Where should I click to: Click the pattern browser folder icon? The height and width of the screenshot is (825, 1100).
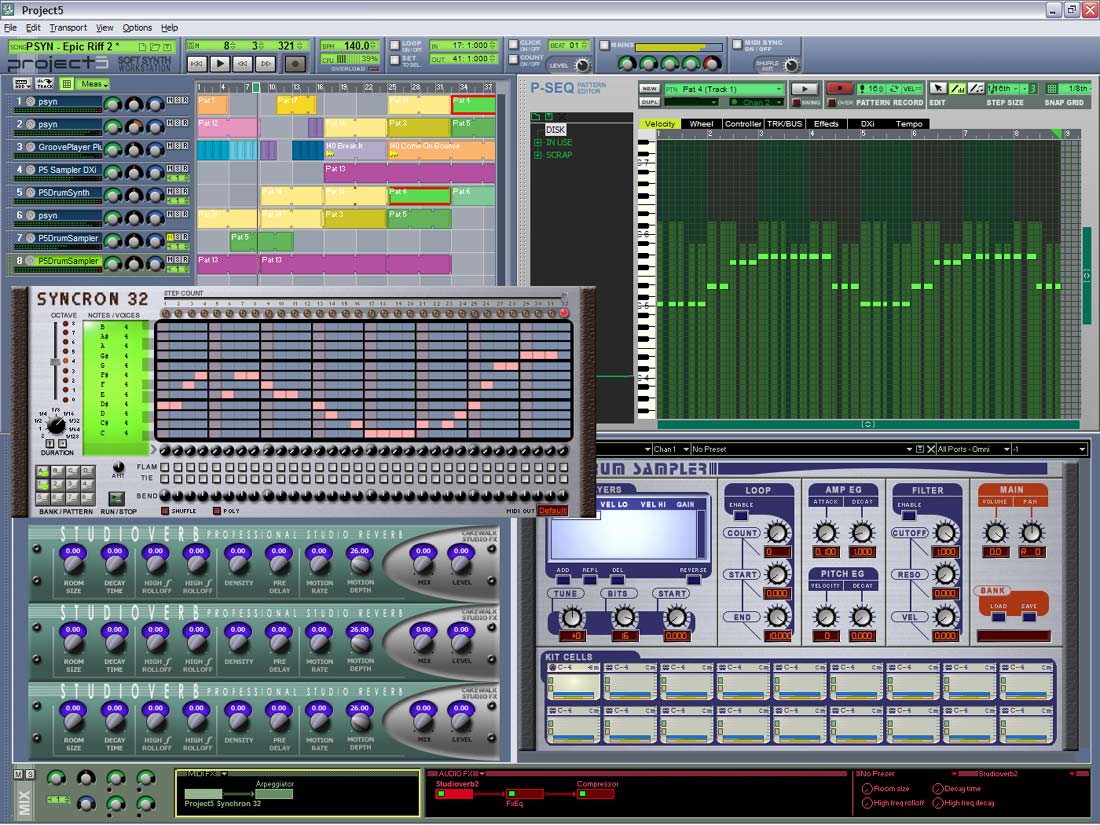point(535,116)
